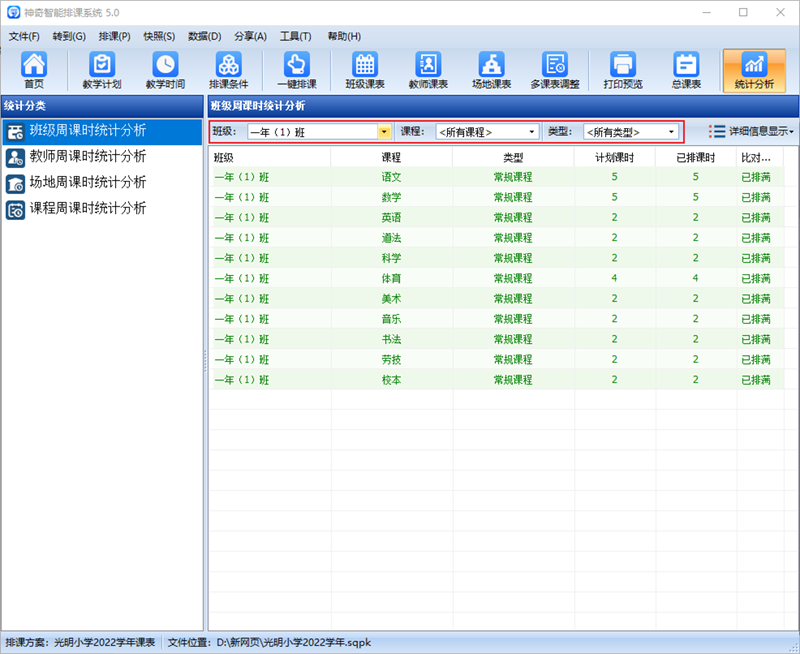Select the 校本 course cell
The height and width of the screenshot is (654, 800).
pos(391,380)
